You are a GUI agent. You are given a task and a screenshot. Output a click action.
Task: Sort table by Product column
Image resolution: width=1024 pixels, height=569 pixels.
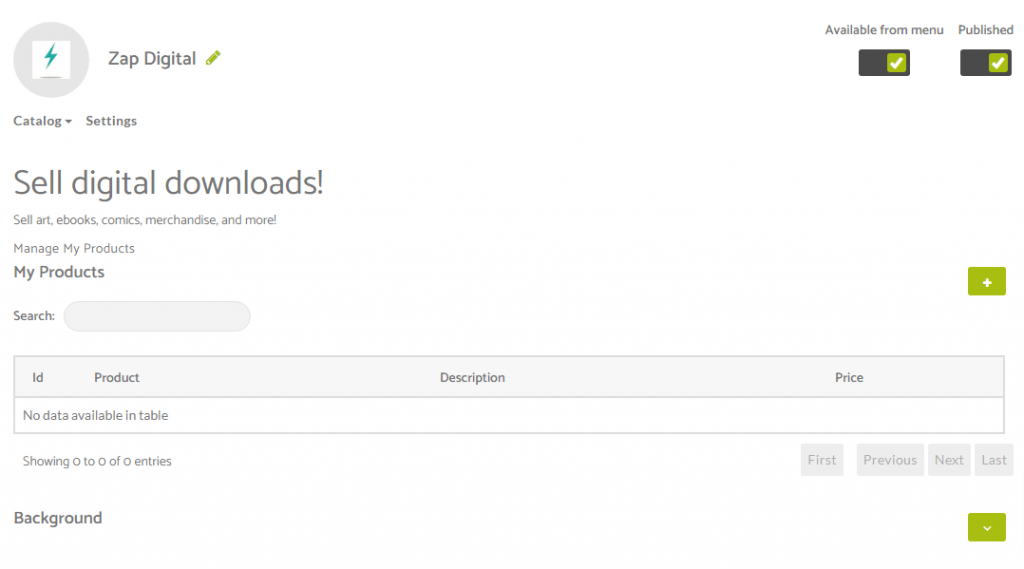point(116,378)
